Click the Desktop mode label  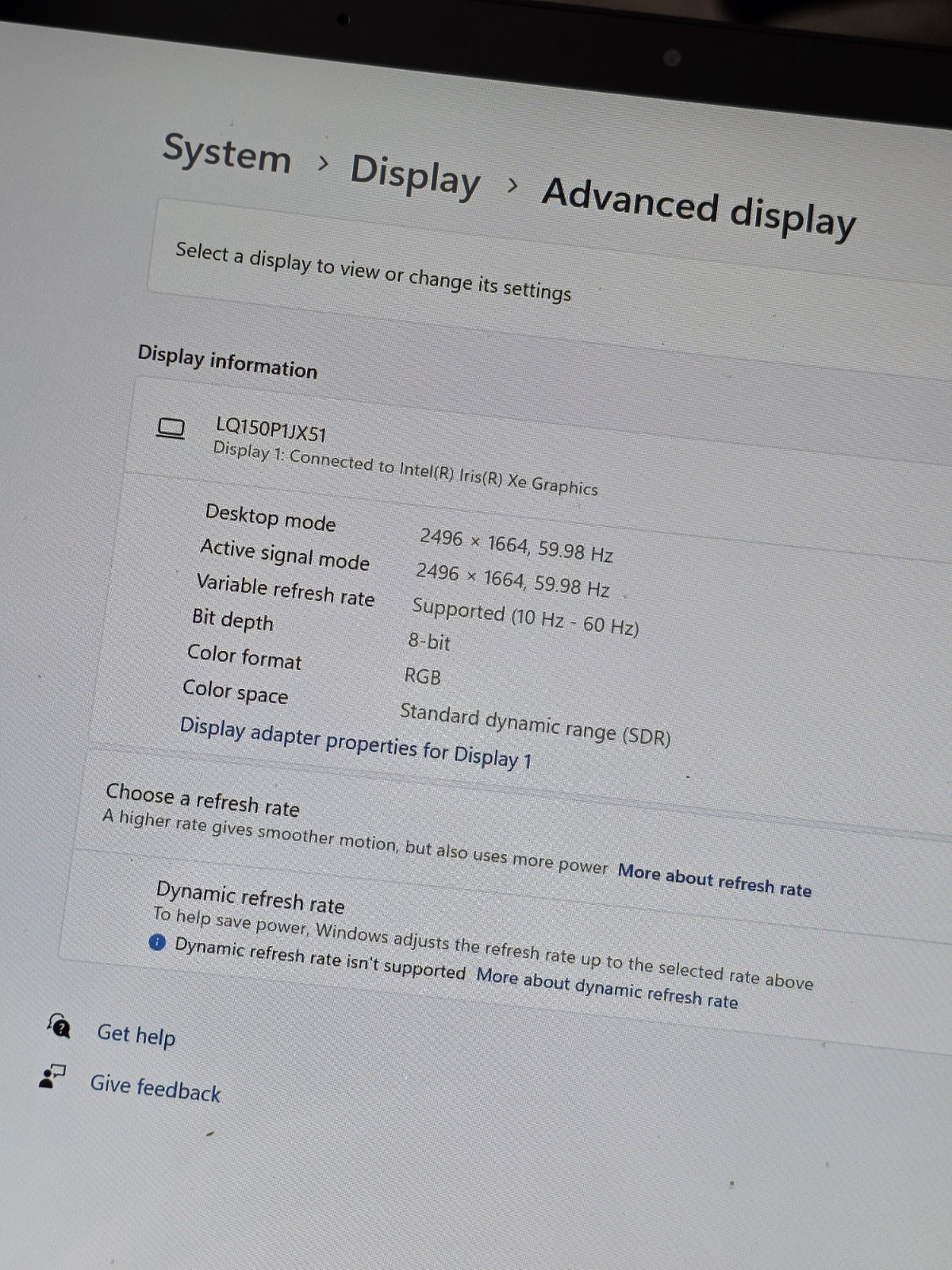pos(271,517)
